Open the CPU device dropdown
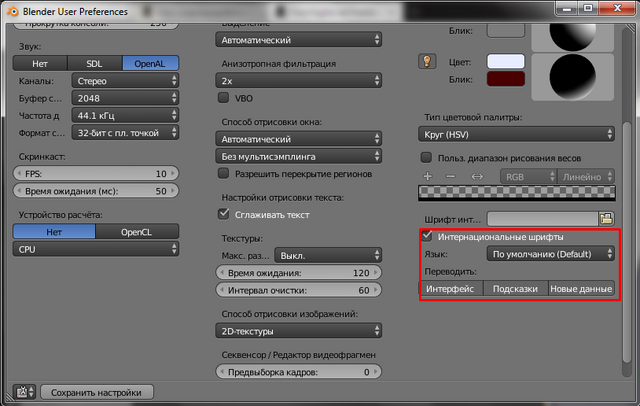The image size is (640, 406). pos(96,249)
